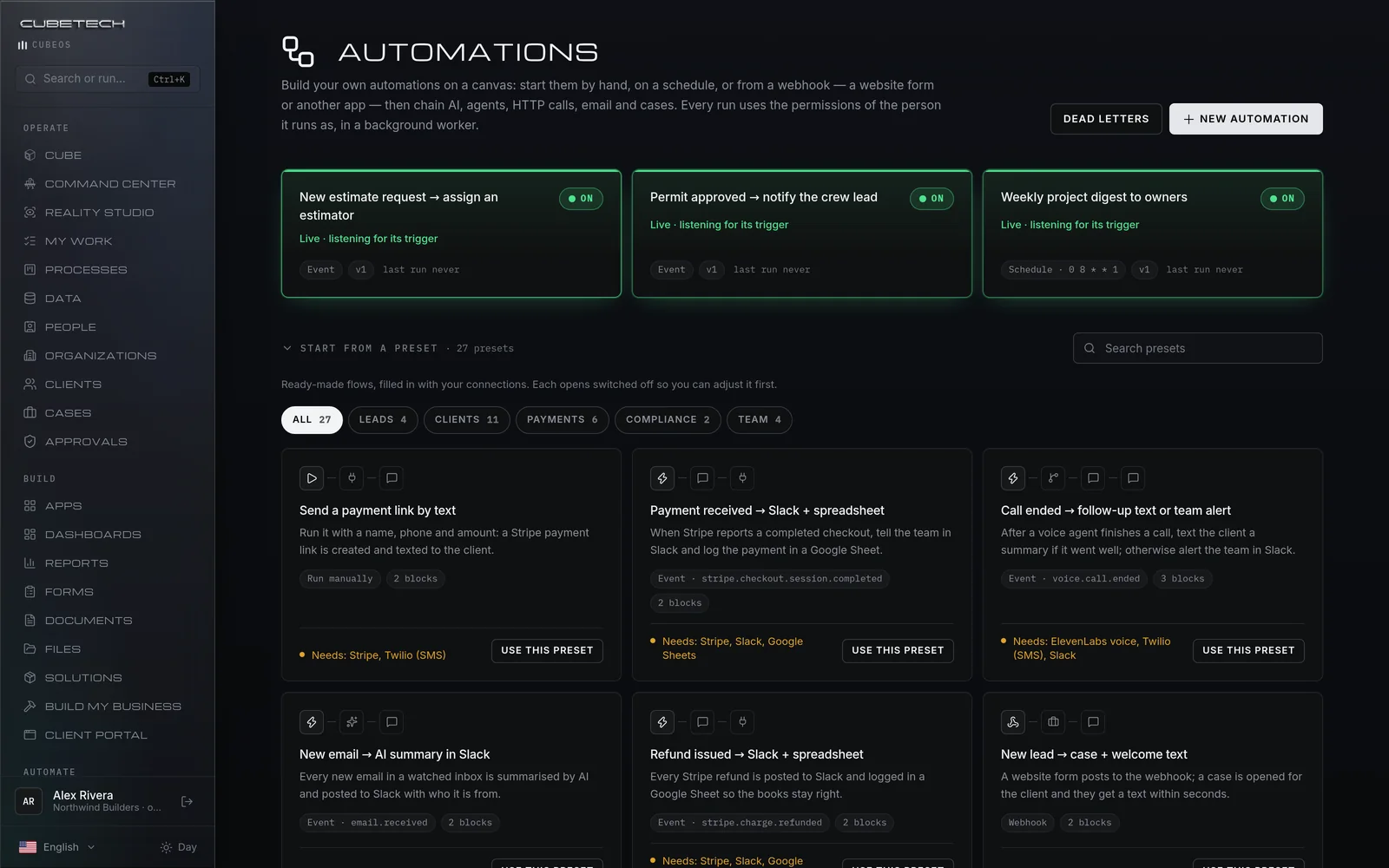Click the Data database icon
The height and width of the screenshot is (868, 1389).
(x=30, y=299)
